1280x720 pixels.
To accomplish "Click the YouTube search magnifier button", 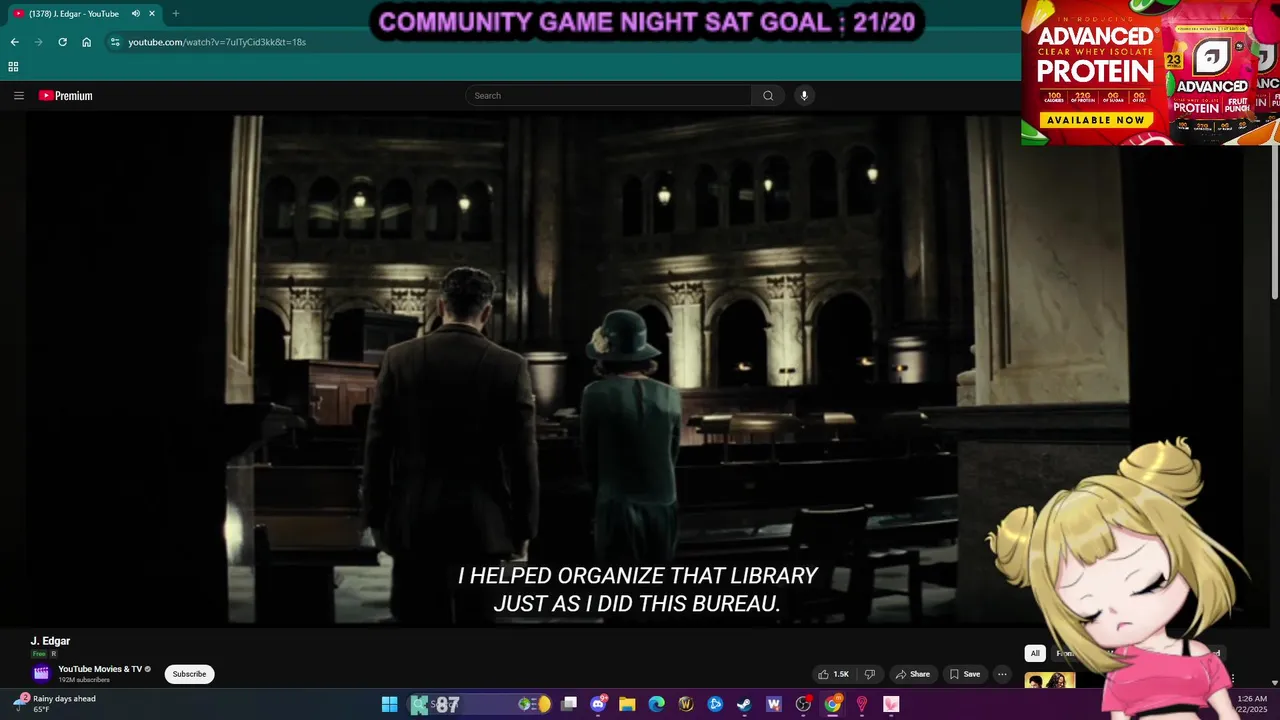I will (768, 96).
